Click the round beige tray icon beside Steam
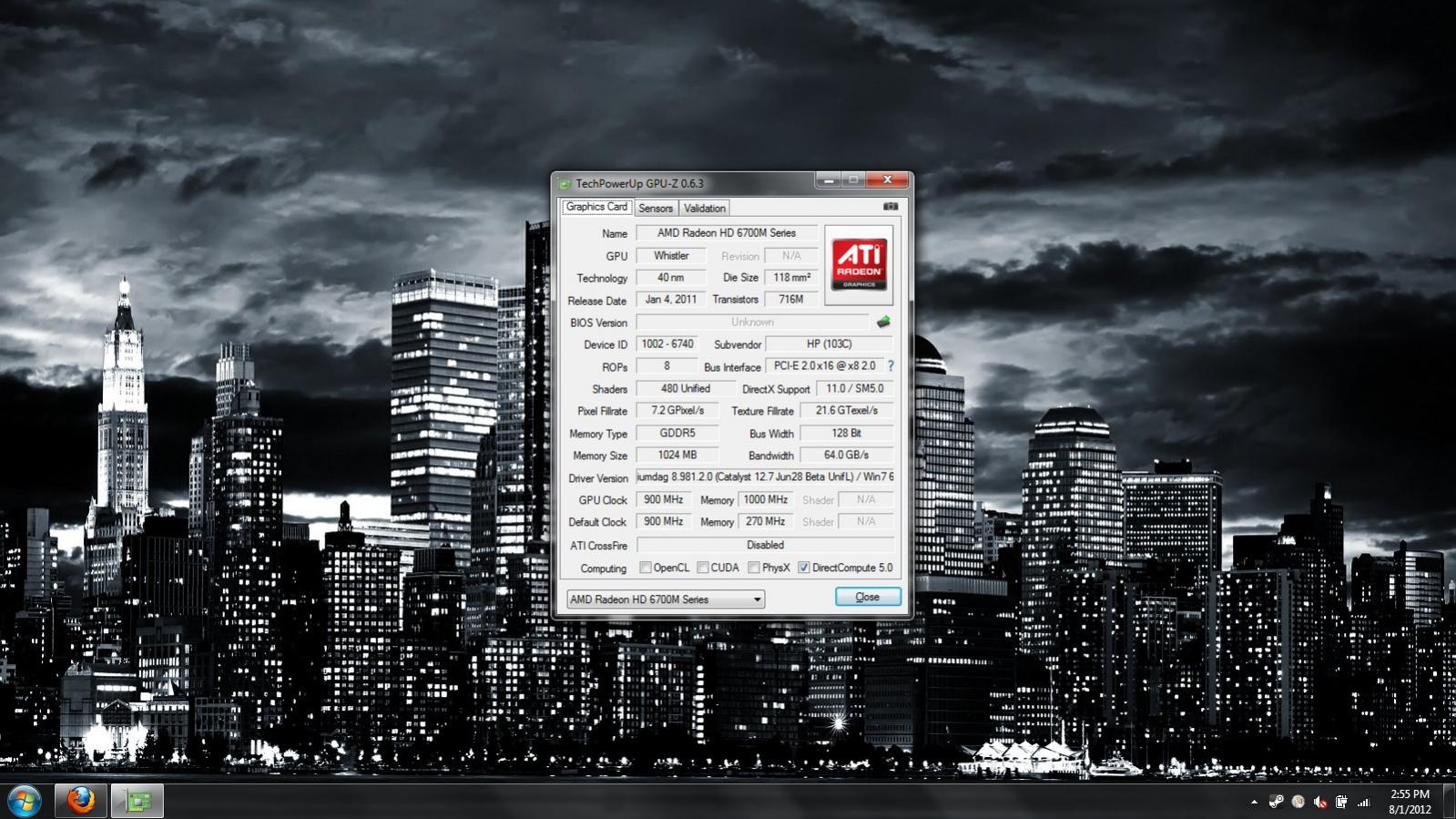 coord(1298,802)
